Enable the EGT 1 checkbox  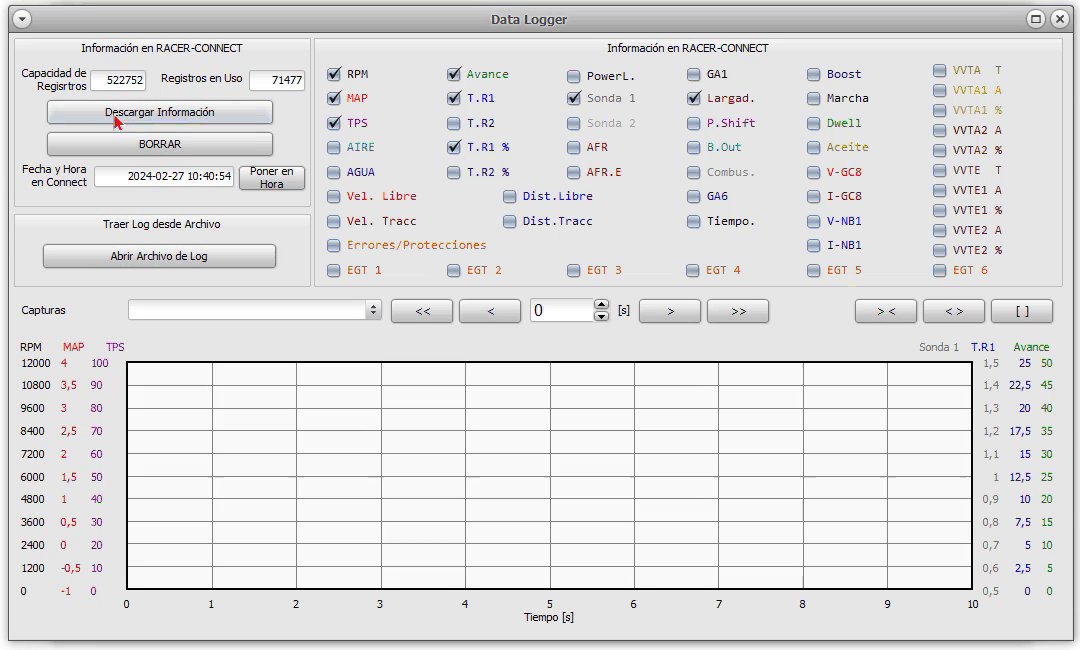pyautogui.click(x=334, y=271)
